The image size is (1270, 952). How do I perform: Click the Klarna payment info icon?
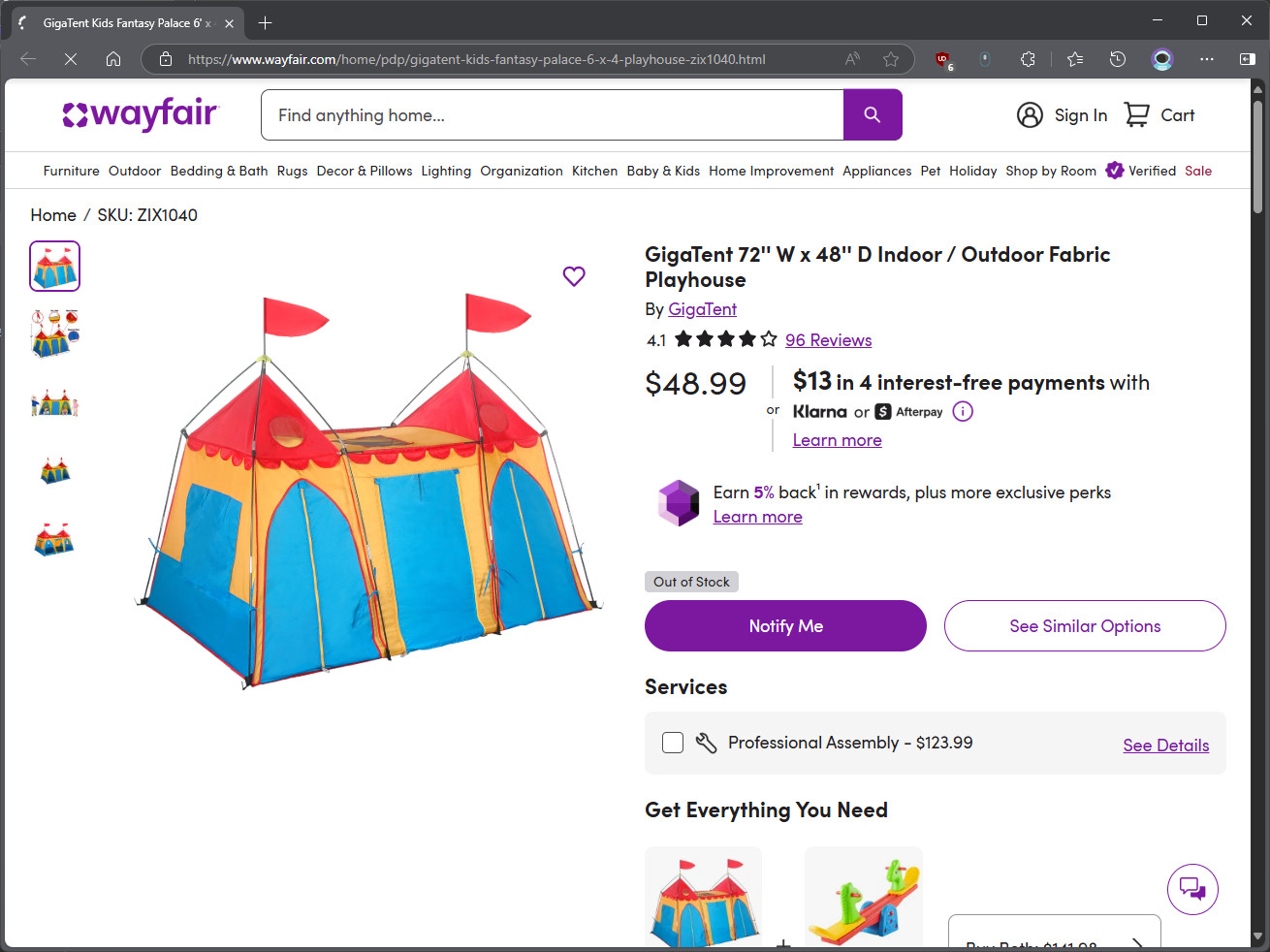(963, 412)
